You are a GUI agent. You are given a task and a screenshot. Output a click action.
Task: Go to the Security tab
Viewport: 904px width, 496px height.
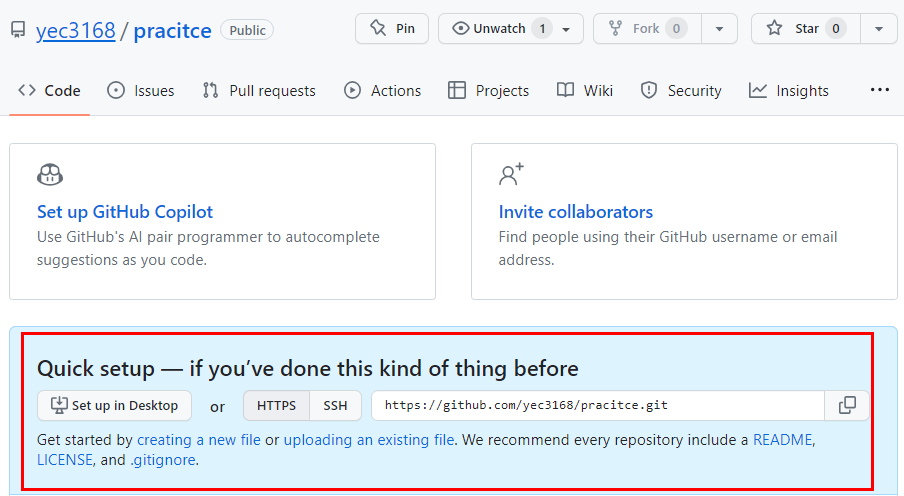(681, 91)
